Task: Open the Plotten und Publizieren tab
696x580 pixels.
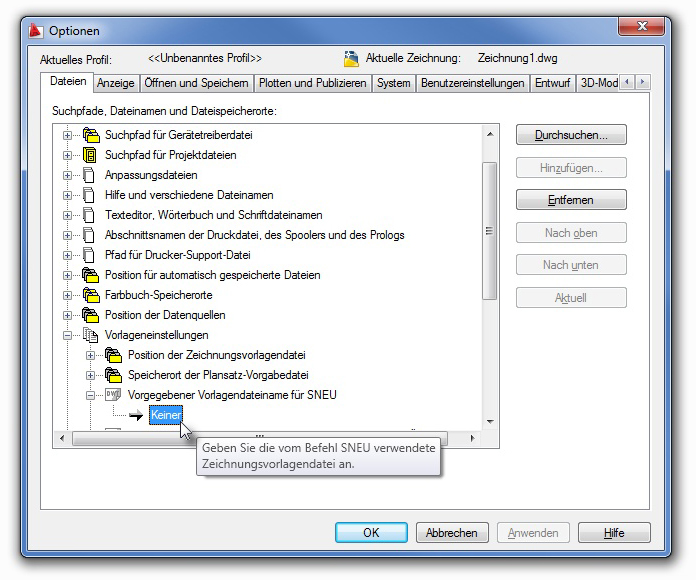Action: tap(312, 83)
